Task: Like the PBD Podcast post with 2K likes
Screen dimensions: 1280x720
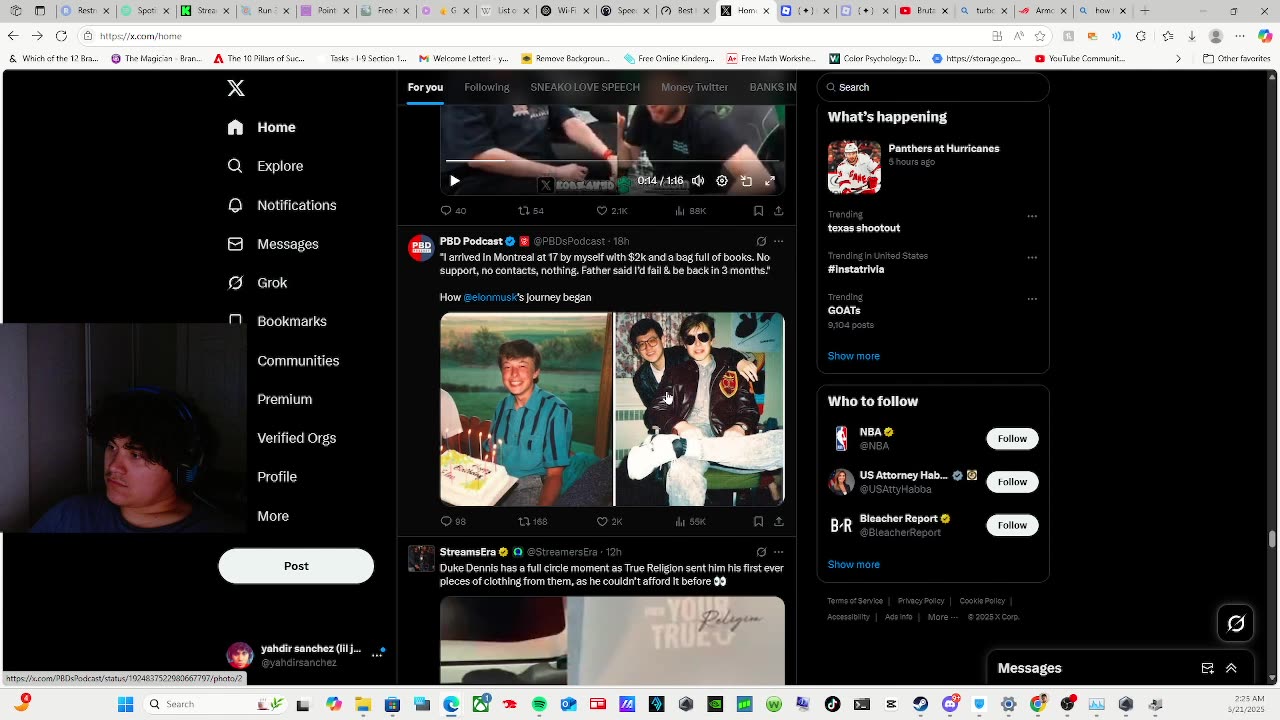Action: tap(610, 522)
